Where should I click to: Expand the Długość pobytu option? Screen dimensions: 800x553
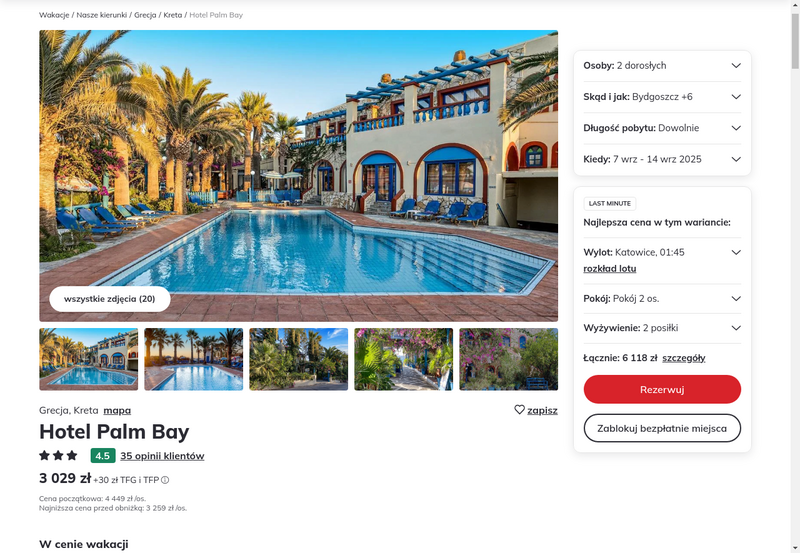coord(662,128)
